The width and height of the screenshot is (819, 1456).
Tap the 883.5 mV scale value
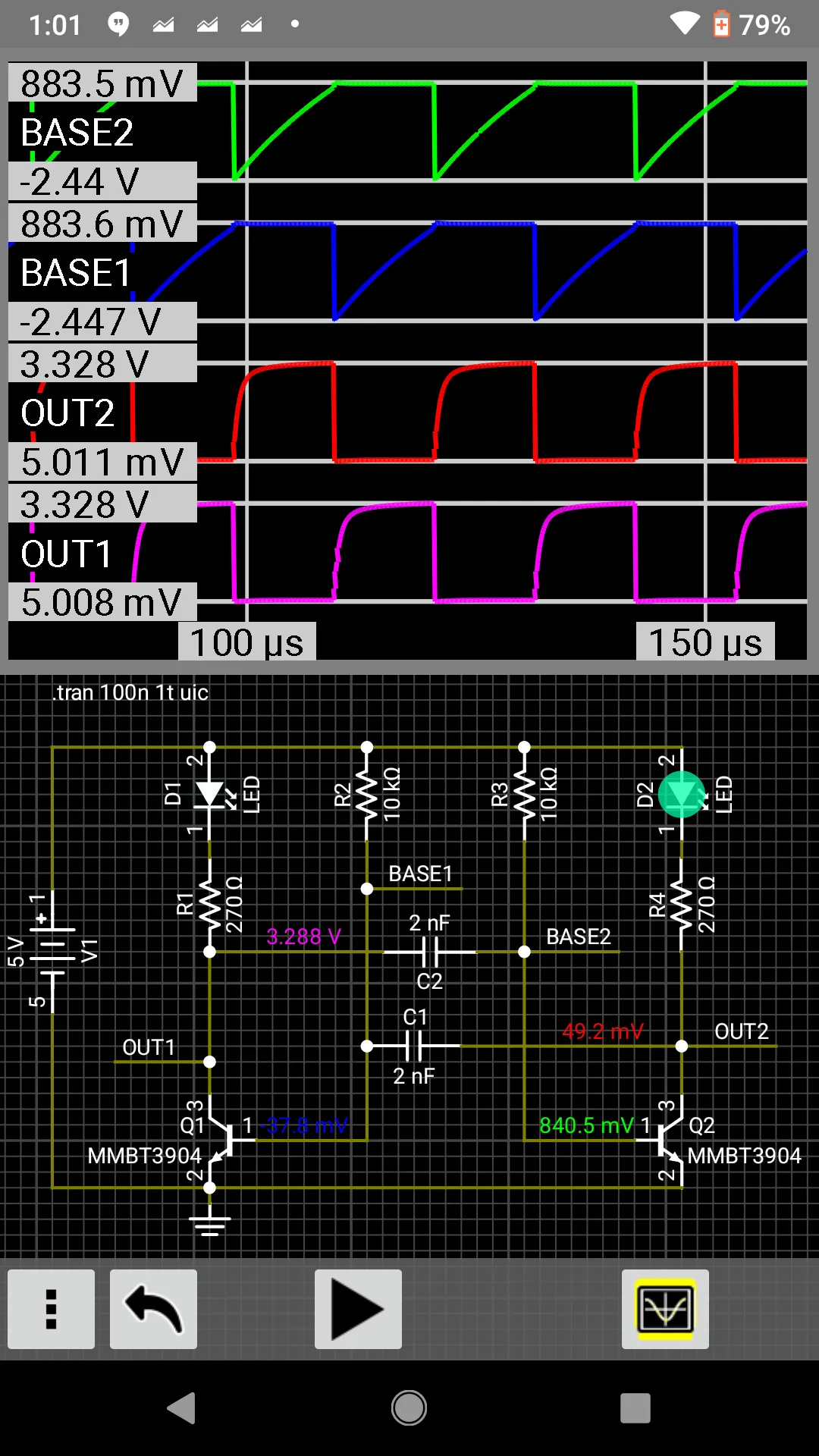(102, 83)
